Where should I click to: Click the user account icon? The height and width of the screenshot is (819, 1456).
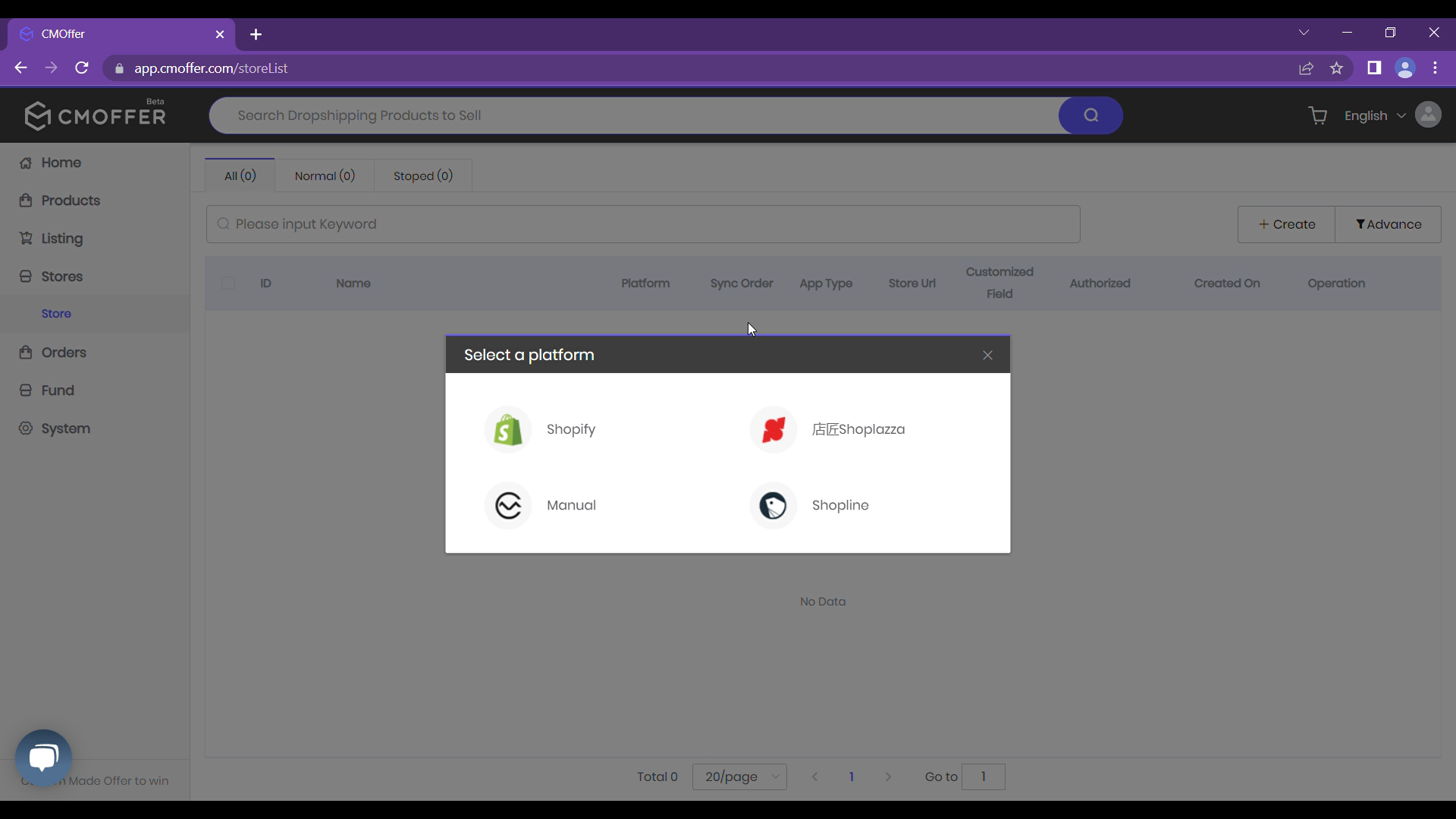tap(1428, 115)
